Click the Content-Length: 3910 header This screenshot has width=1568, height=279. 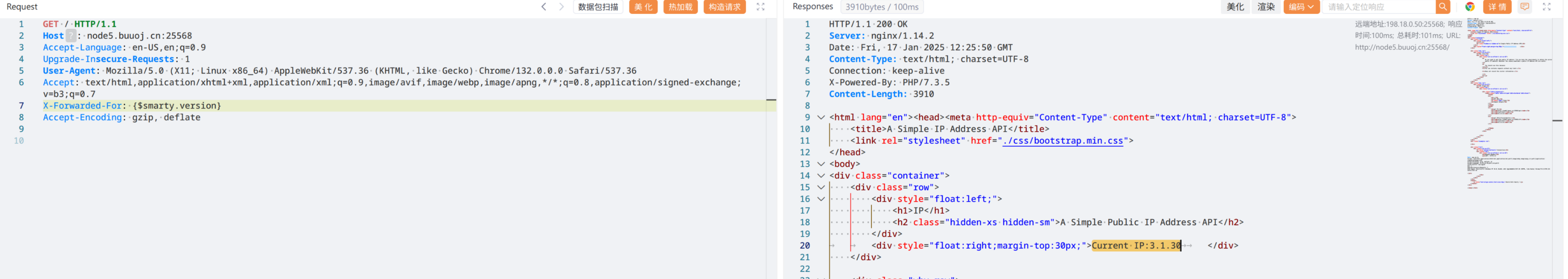coord(881,94)
